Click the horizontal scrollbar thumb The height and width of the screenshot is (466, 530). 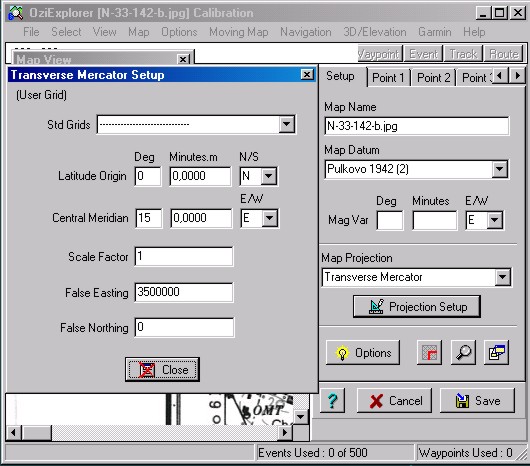[x=37, y=433]
